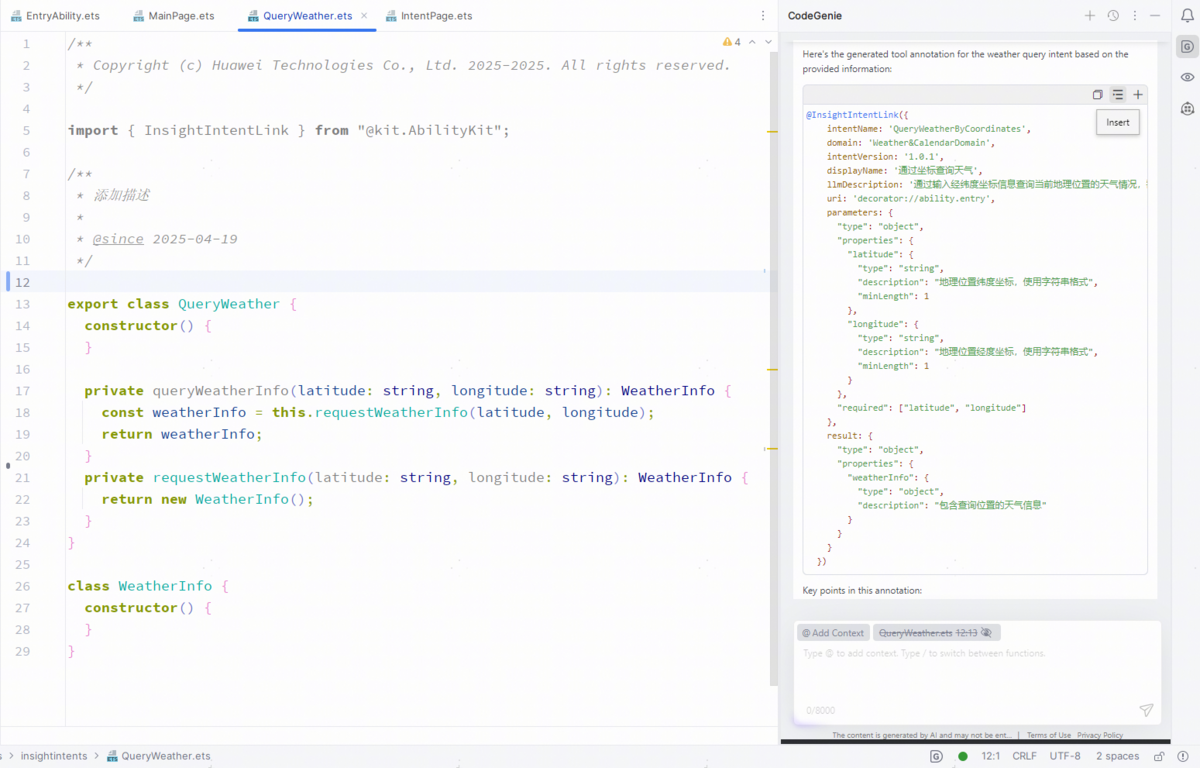
Task: Open the UTF-8 file encoding selector
Action: tap(1065, 756)
